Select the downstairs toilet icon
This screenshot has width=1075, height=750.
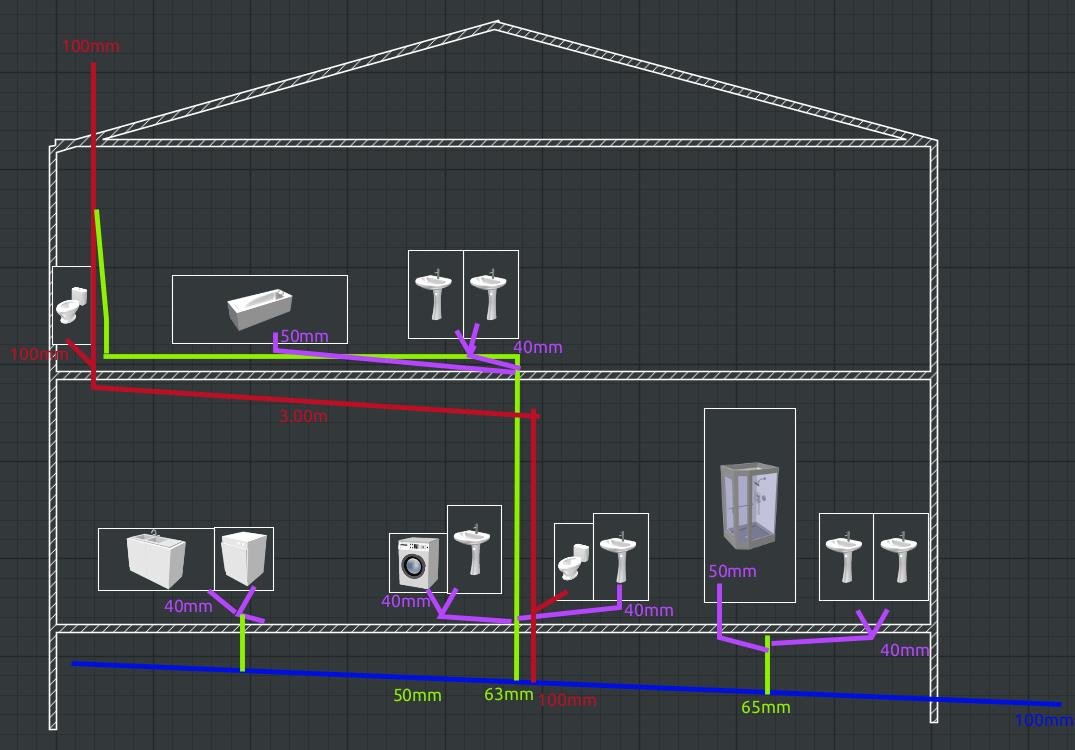tap(574, 562)
